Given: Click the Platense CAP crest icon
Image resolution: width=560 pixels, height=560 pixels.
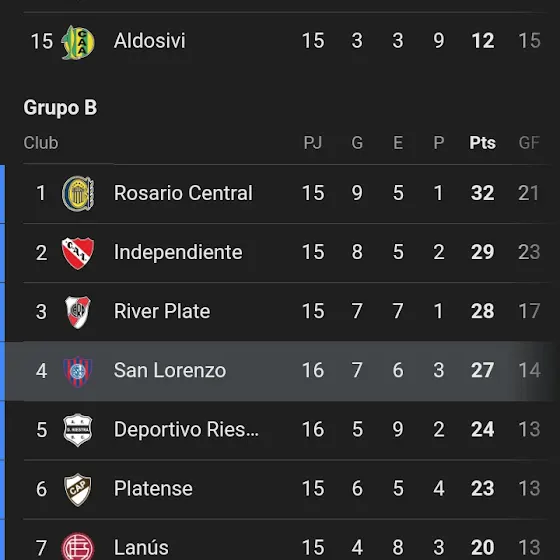Looking at the screenshot, I should point(78,489).
